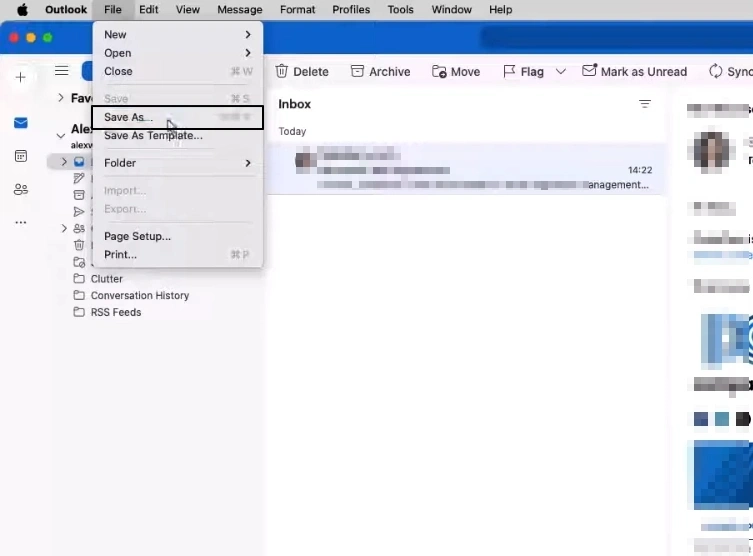The height and width of the screenshot is (556, 753).
Task: Open the View menu
Action: tap(187, 10)
